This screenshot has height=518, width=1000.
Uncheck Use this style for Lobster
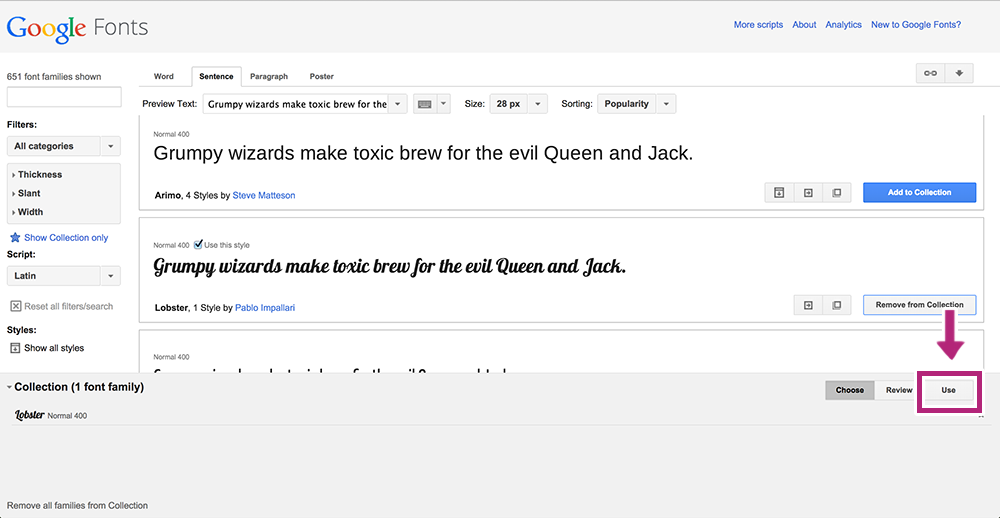[x=198, y=244]
